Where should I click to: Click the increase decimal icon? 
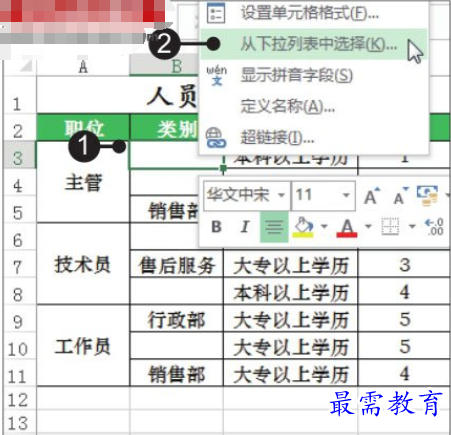pyautogui.click(x=435, y=227)
